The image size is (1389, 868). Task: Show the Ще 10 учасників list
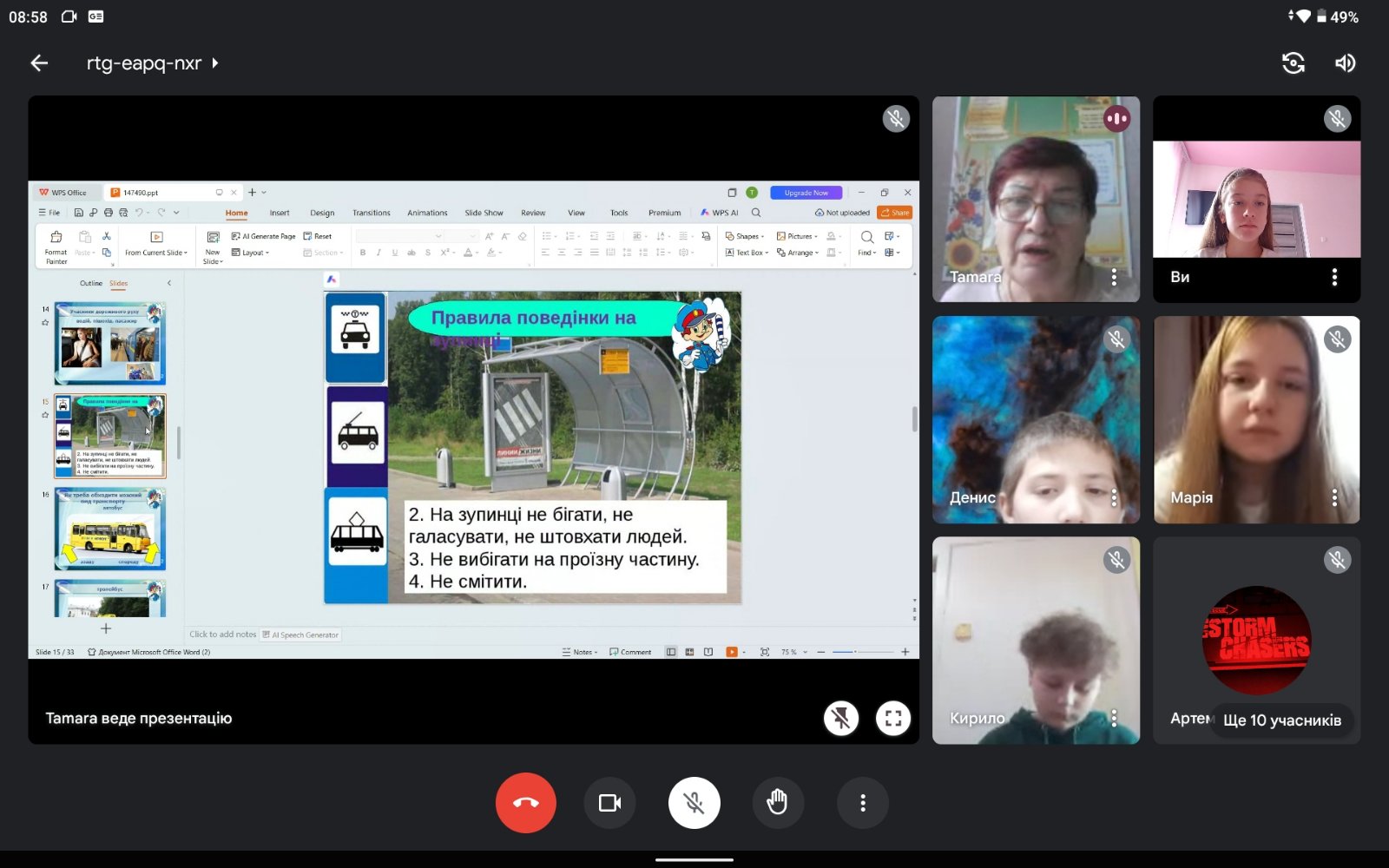[1282, 720]
